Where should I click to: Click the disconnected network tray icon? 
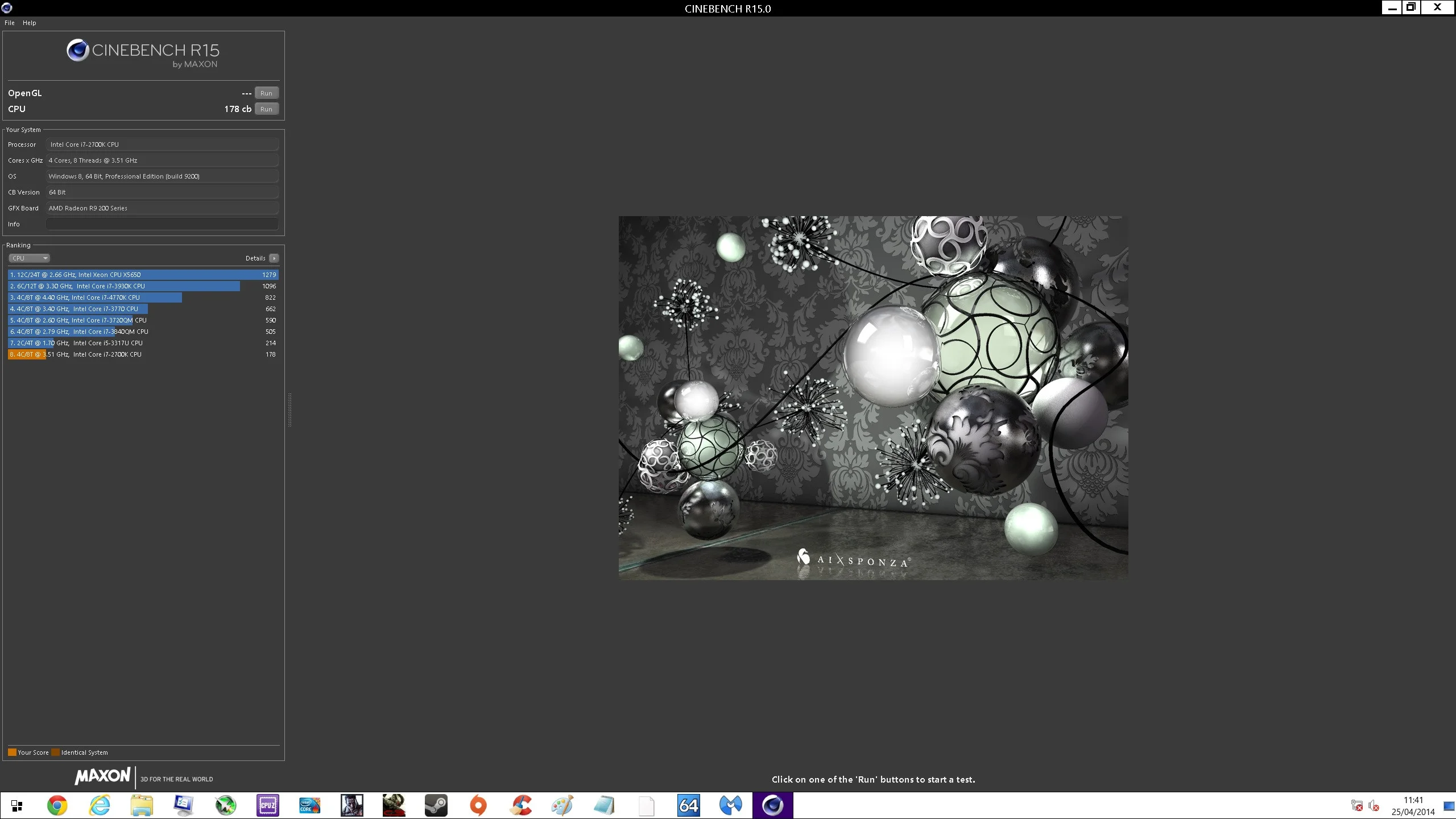pos(1357,806)
